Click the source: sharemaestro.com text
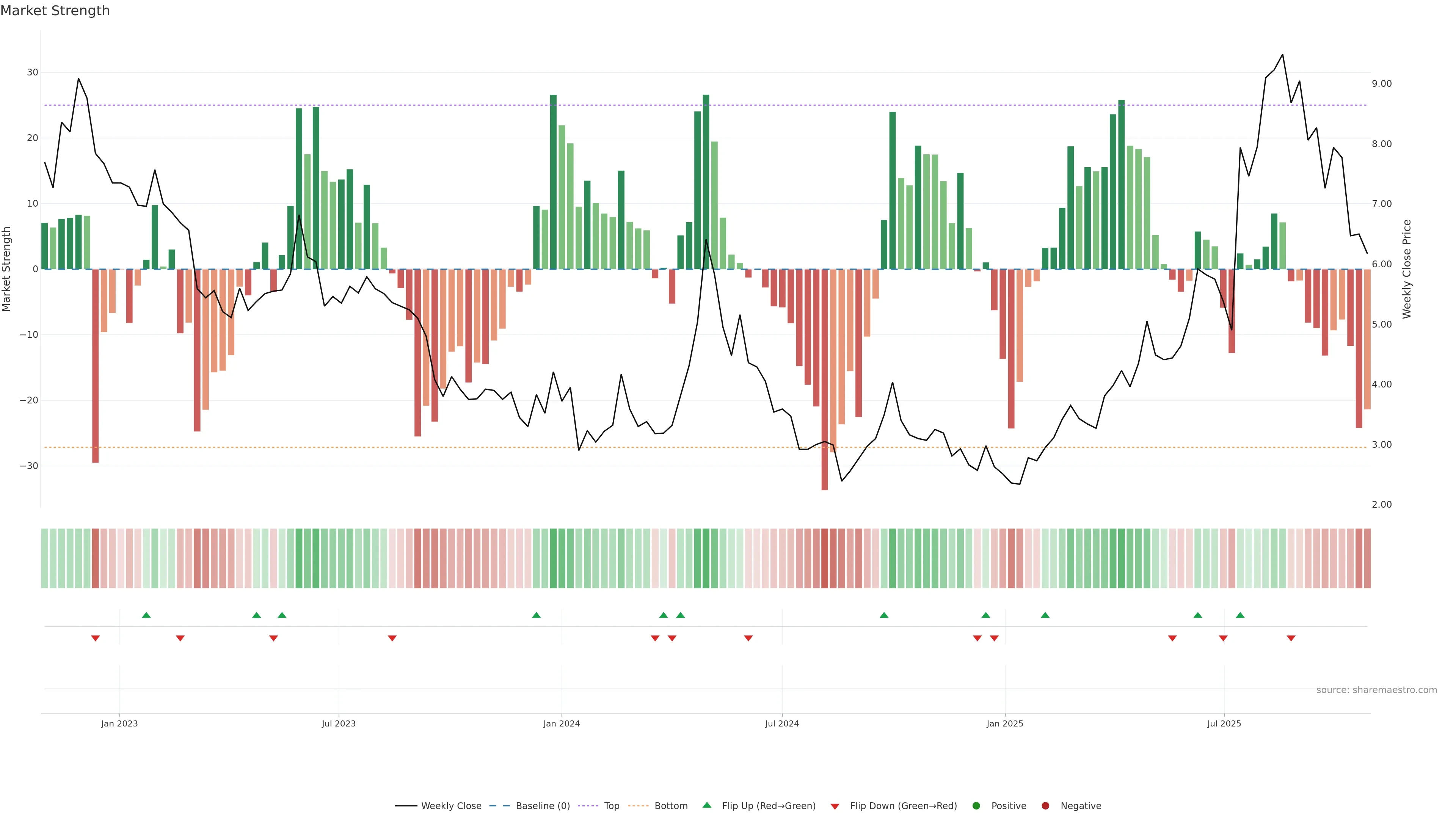The image size is (1456, 819). pyautogui.click(x=1376, y=690)
